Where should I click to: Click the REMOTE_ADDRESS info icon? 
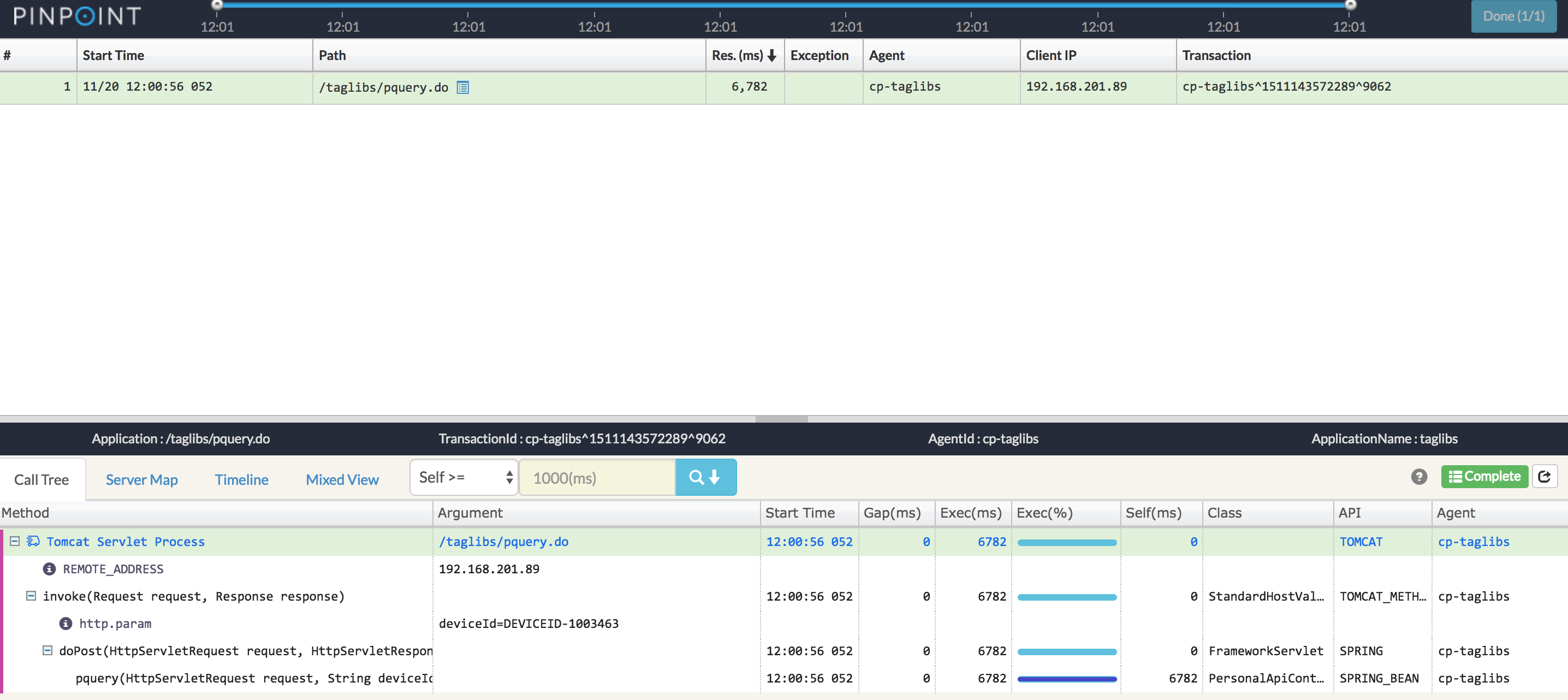point(49,569)
